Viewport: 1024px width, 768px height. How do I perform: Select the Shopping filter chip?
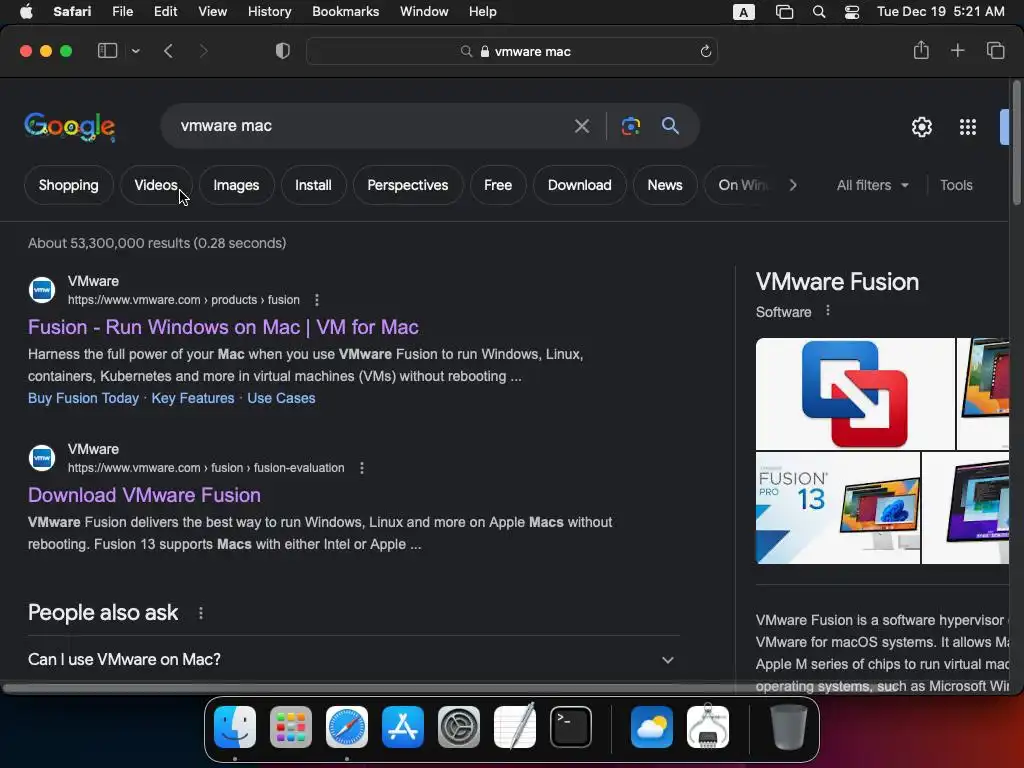(69, 185)
